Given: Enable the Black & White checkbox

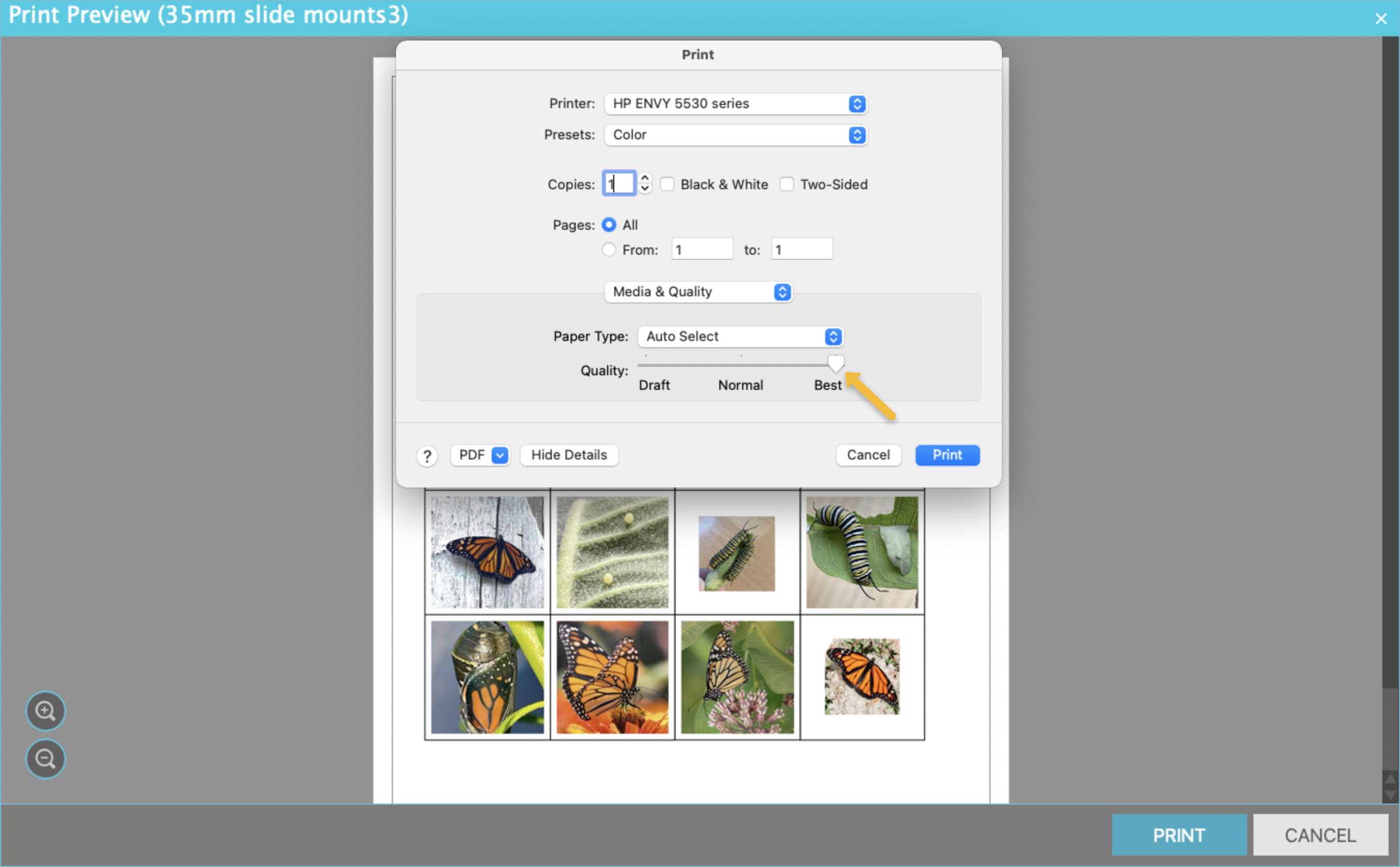Looking at the screenshot, I should click(x=667, y=184).
